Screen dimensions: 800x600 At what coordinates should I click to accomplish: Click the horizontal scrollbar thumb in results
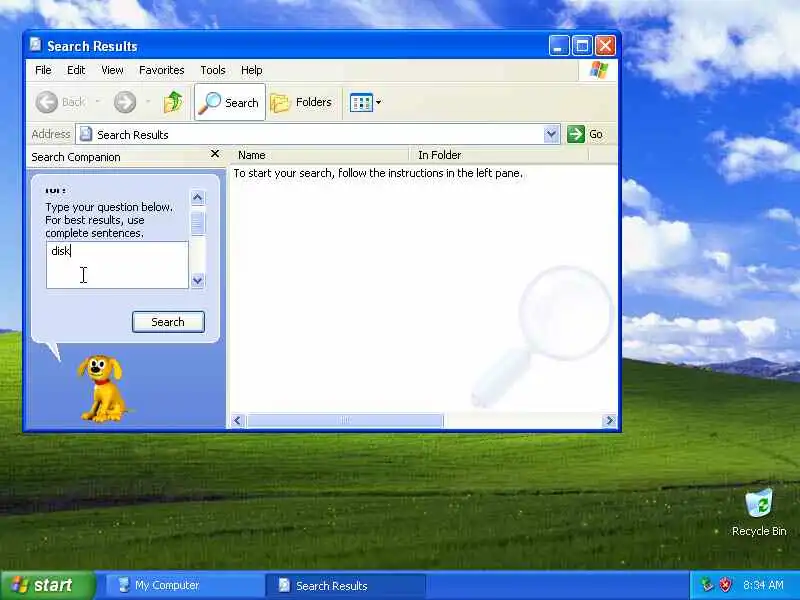pyautogui.click(x=345, y=420)
